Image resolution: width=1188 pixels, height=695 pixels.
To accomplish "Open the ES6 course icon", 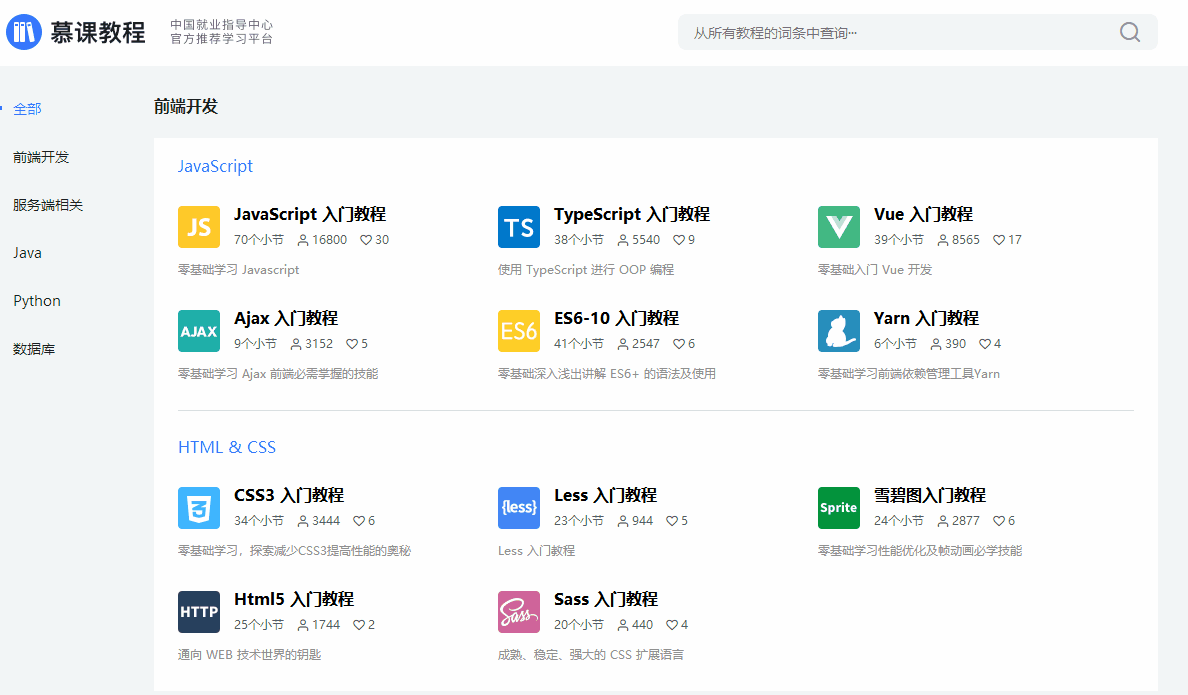I will [x=519, y=330].
